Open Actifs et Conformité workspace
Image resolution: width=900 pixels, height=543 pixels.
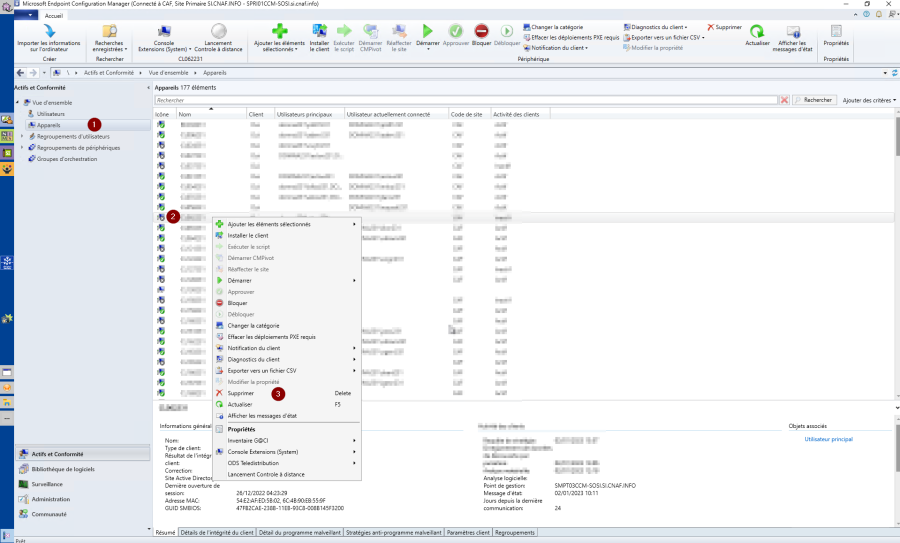click(83, 454)
